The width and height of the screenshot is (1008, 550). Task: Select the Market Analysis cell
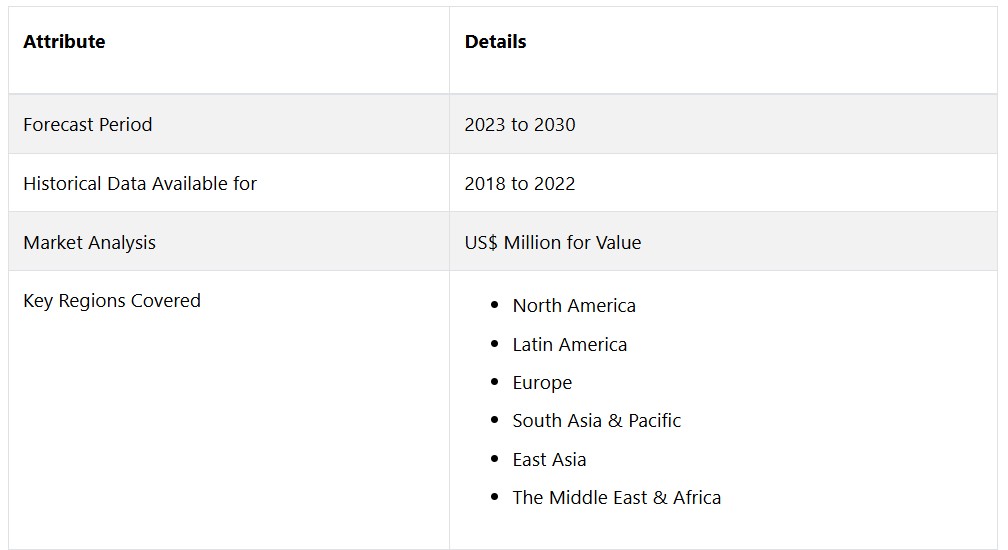[x=90, y=243]
